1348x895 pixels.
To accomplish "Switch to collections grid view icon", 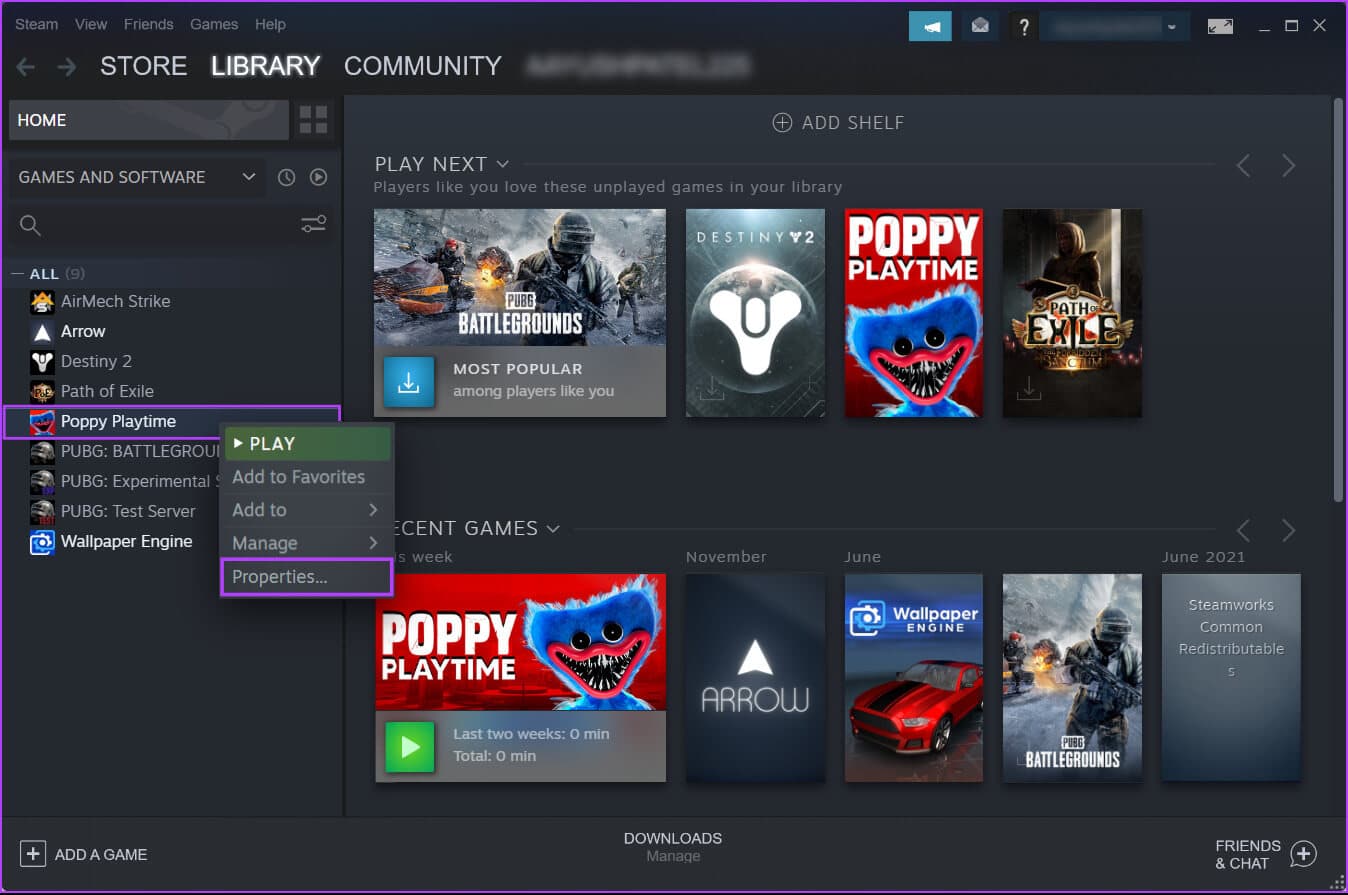I will click(314, 120).
